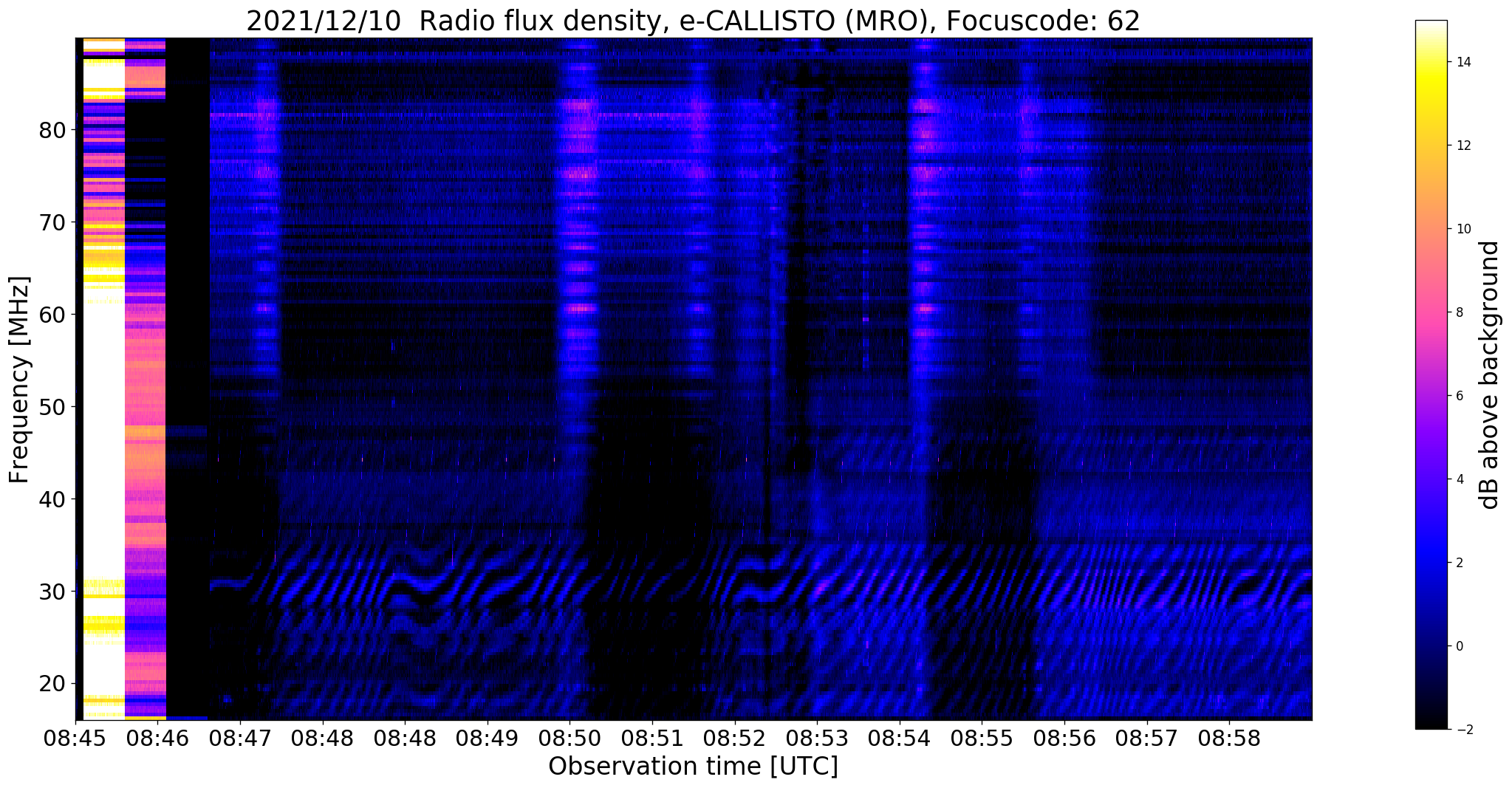Image resolution: width=1512 pixels, height=788 pixels.
Task: Click the 08:55 time tick label
Action: tap(982, 737)
